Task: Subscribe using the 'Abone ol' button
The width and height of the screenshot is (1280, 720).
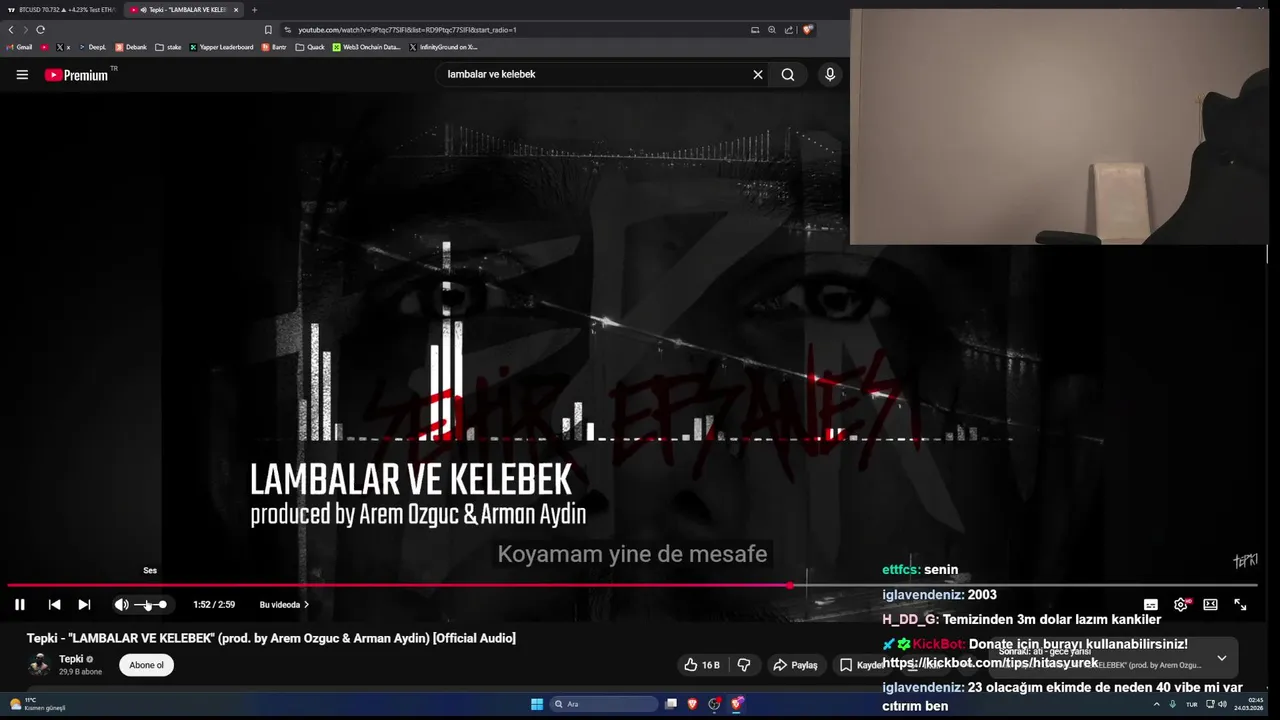Action: [146, 665]
